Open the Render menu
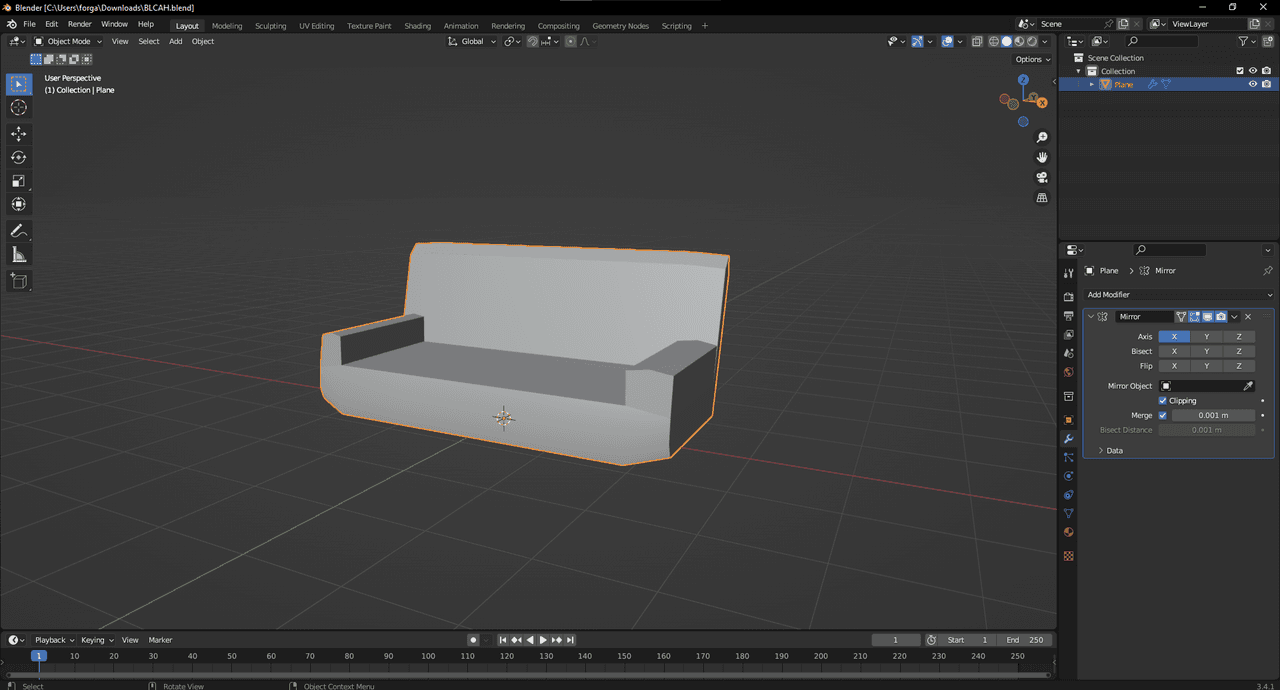The image size is (1280, 690). point(79,24)
